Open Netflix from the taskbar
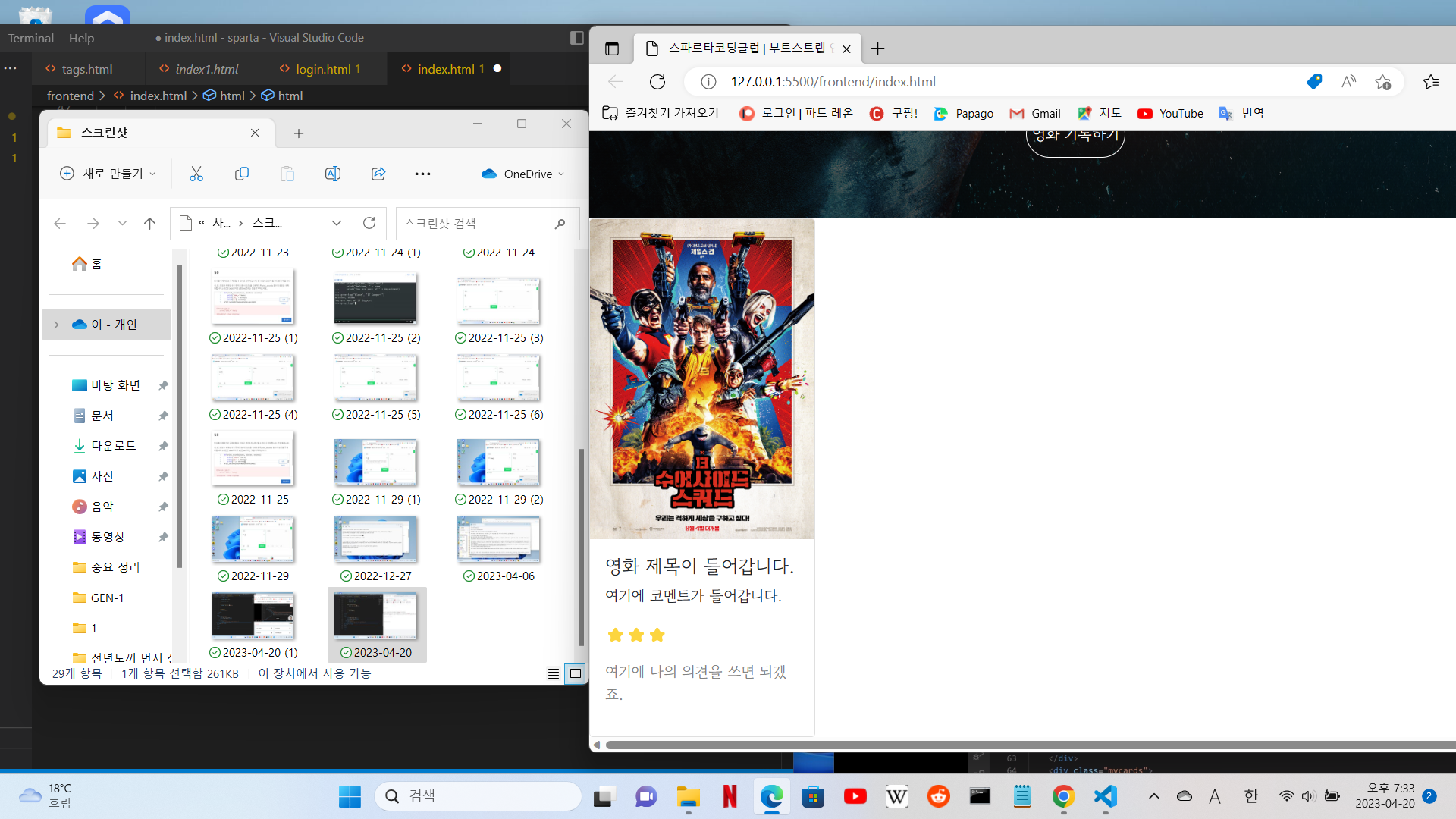The width and height of the screenshot is (1456, 819). tap(730, 796)
